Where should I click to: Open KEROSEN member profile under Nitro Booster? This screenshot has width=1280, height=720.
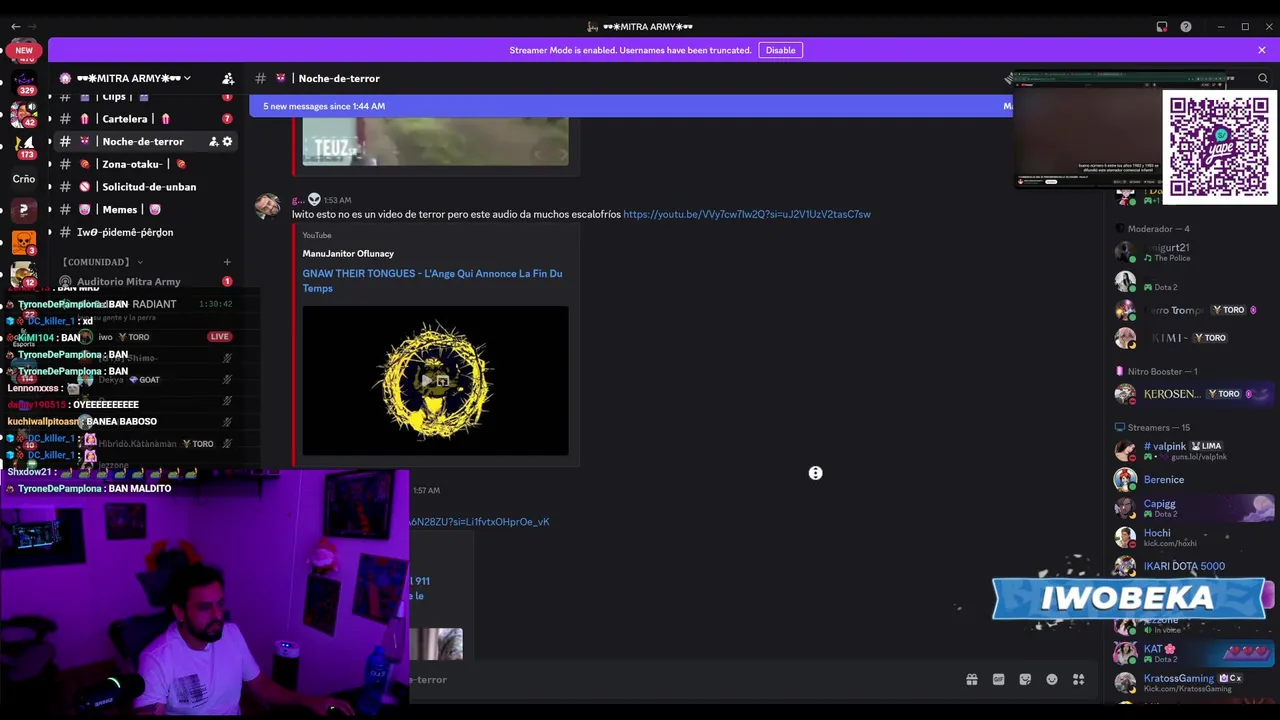click(x=1193, y=394)
